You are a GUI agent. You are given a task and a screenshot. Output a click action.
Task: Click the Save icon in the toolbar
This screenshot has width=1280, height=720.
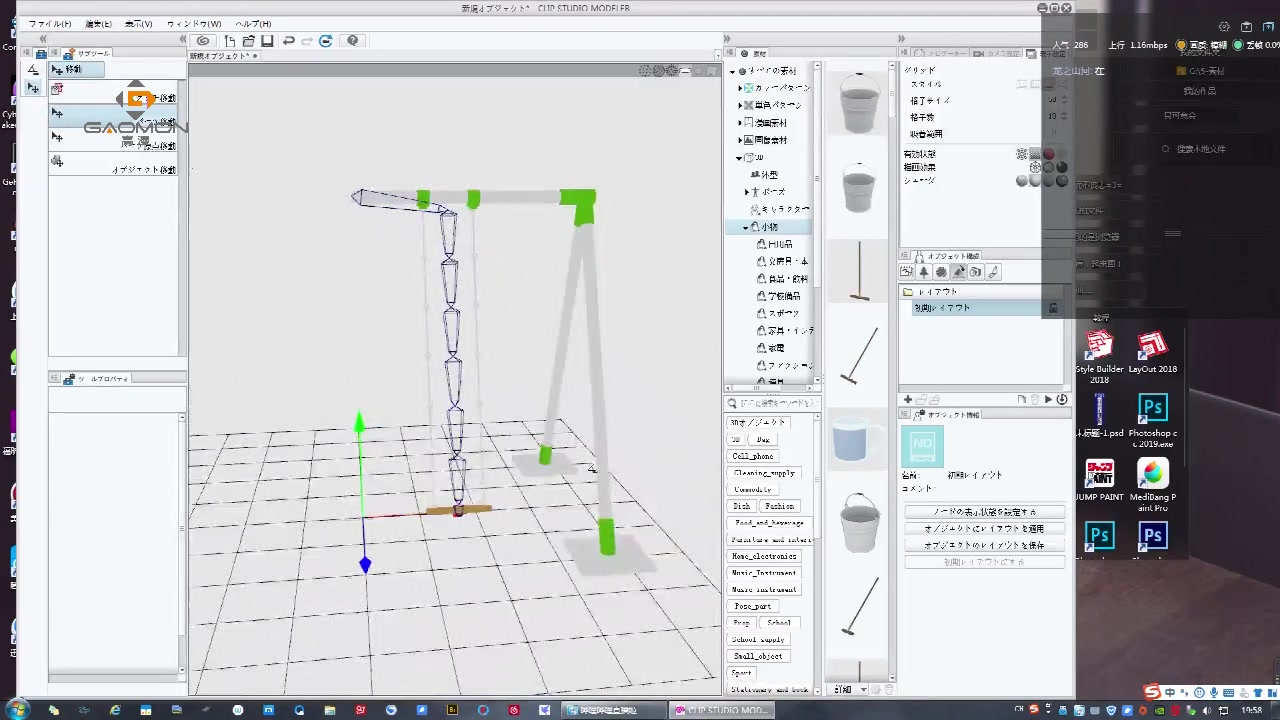point(267,40)
